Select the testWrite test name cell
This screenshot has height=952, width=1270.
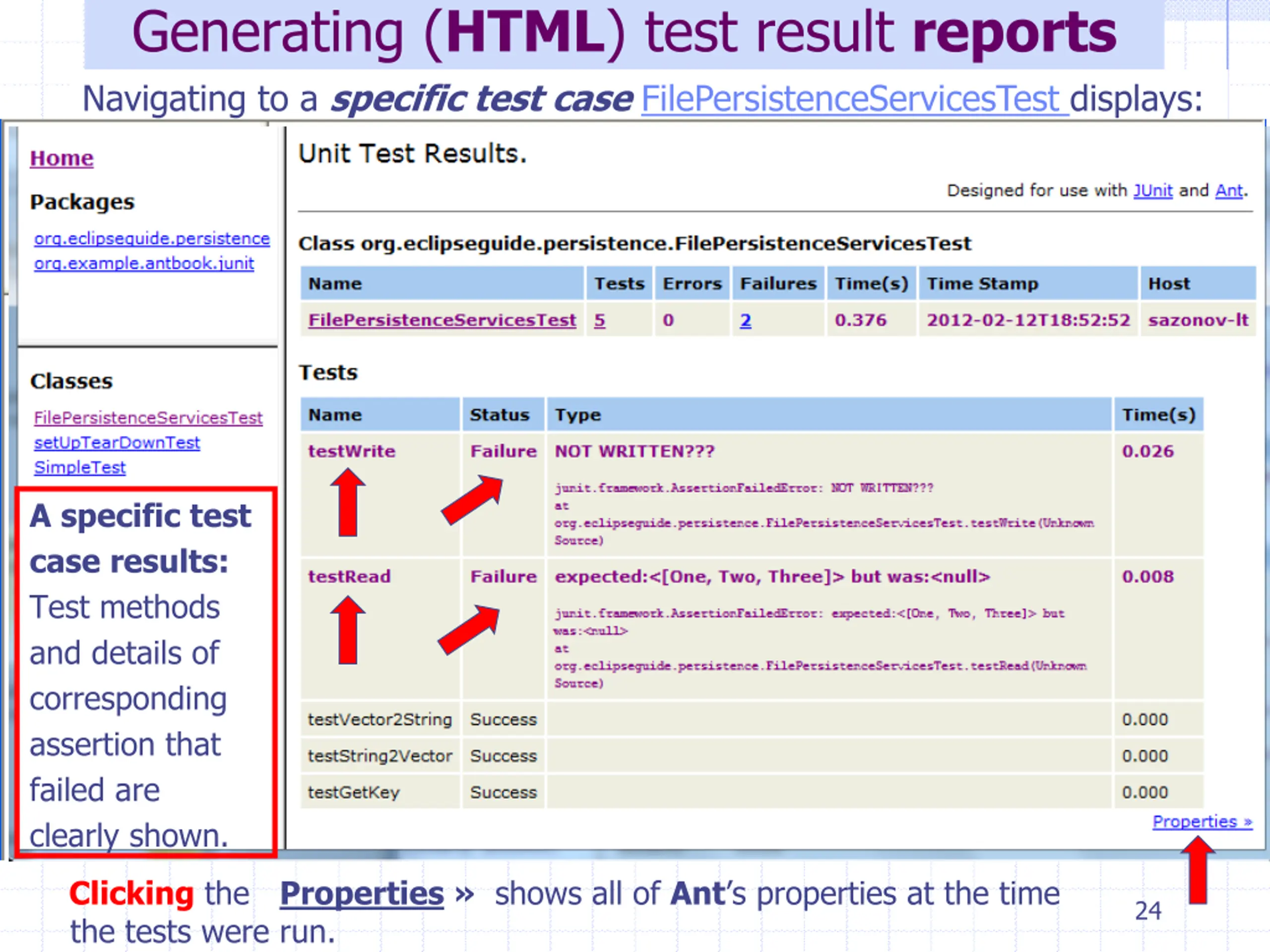point(351,451)
